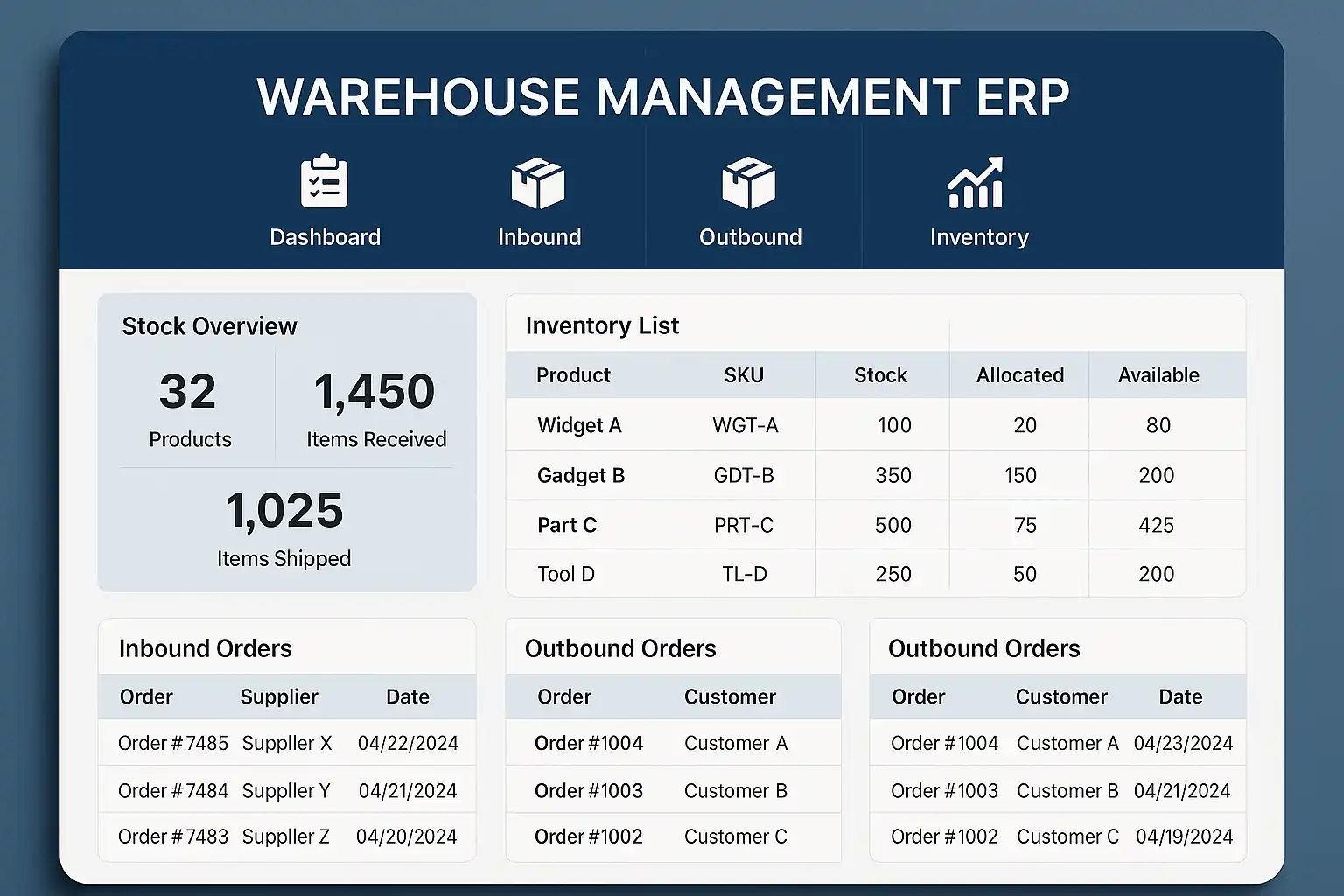Sort by the Stock column header
This screenshot has width=1344, height=896.
[880, 375]
